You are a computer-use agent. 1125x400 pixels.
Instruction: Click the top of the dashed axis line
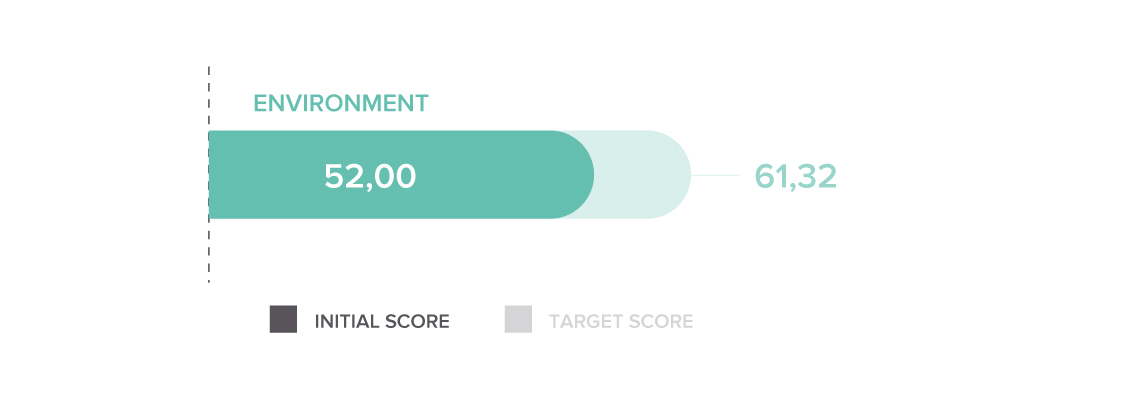[209, 71]
